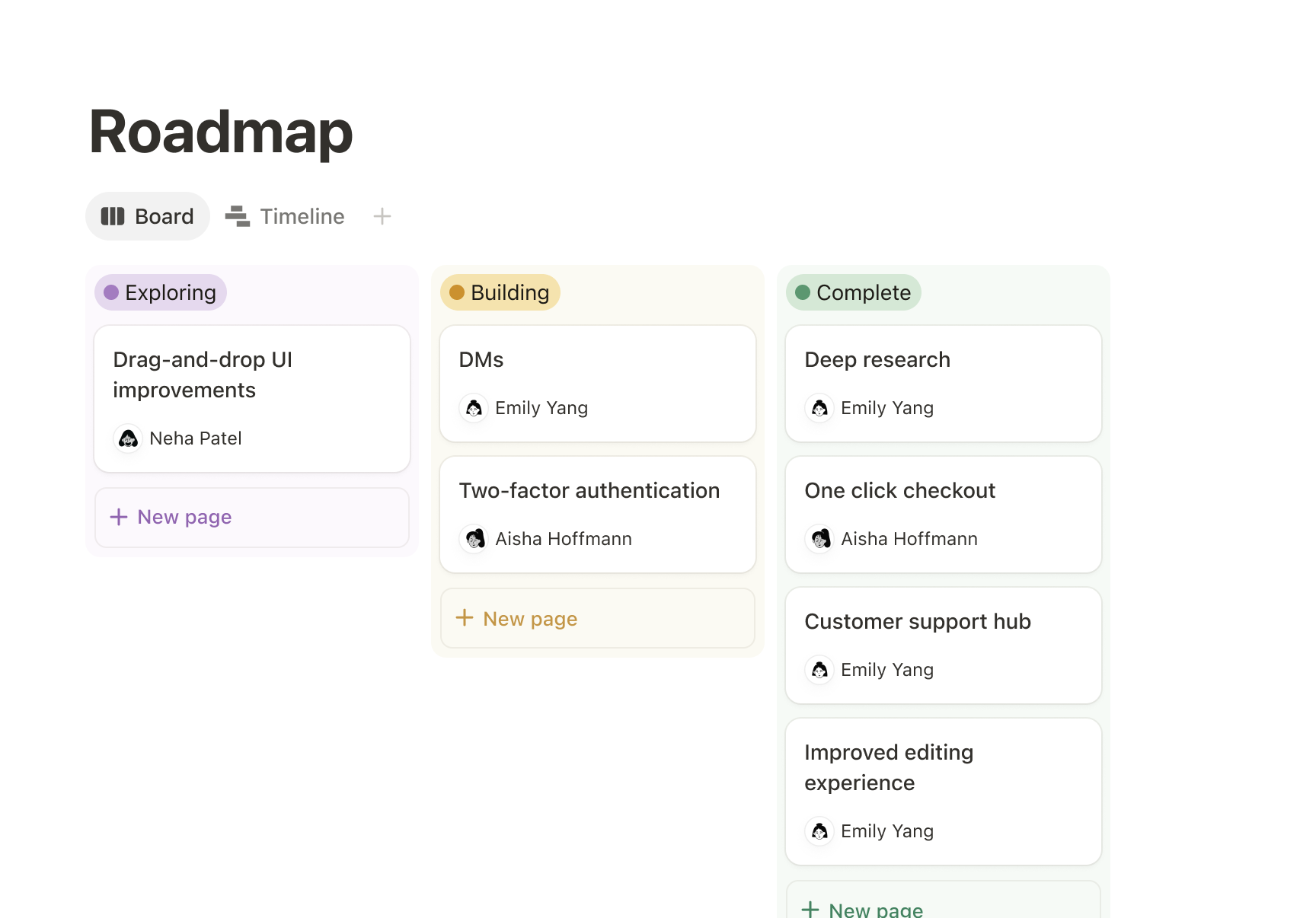Image resolution: width=1316 pixels, height=918 pixels.
Task: Click the Board view icon
Action: coord(112,216)
